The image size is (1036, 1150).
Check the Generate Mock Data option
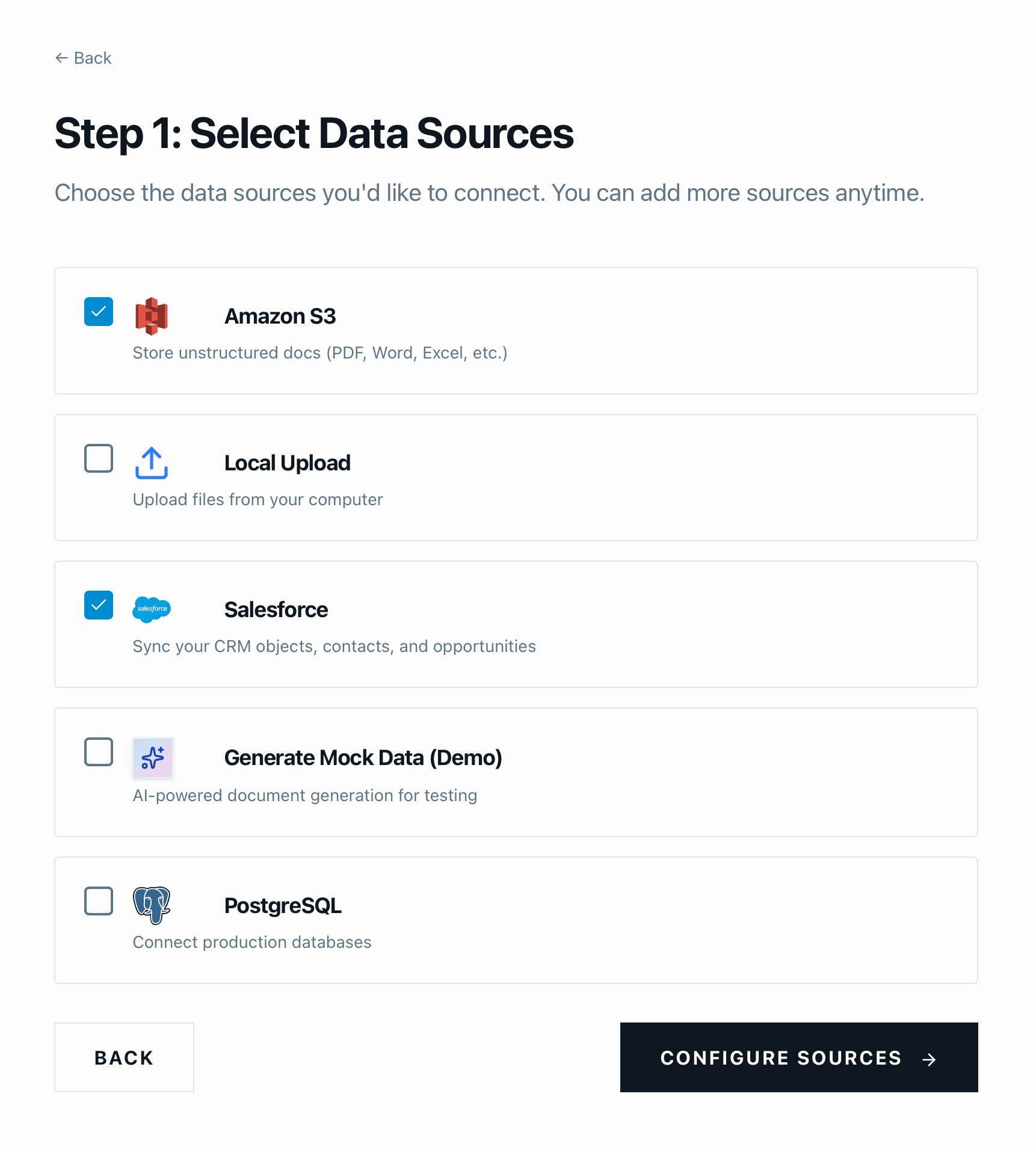tap(99, 751)
